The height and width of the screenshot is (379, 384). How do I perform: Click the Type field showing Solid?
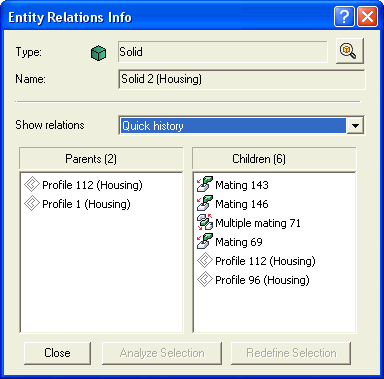(x=223, y=52)
